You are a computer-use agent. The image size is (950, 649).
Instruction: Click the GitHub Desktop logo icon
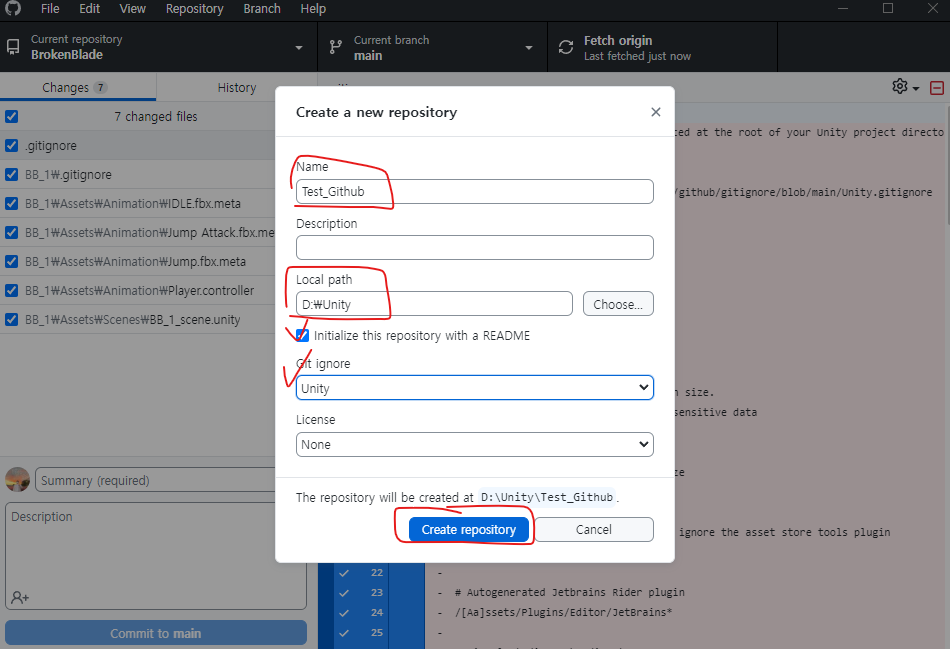(x=12, y=9)
